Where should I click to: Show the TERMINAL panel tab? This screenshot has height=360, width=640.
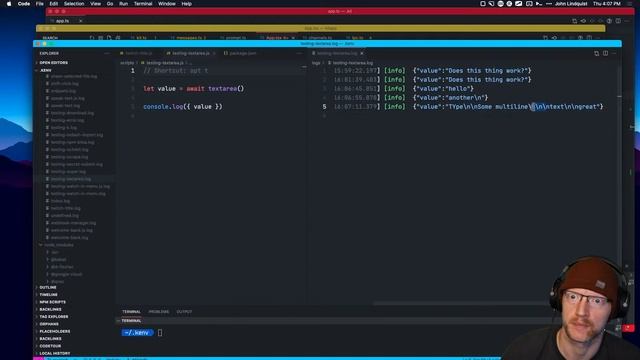(131, 312)
